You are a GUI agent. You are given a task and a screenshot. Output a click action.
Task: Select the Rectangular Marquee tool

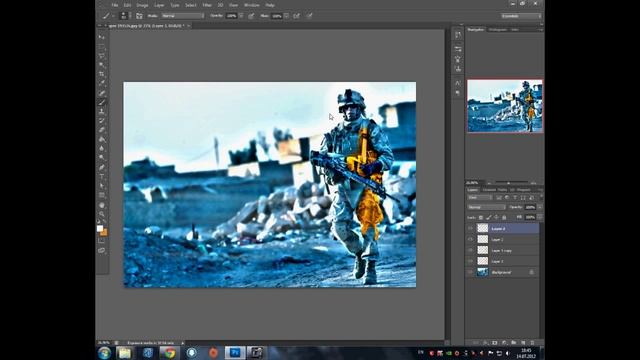coord(102,46)
